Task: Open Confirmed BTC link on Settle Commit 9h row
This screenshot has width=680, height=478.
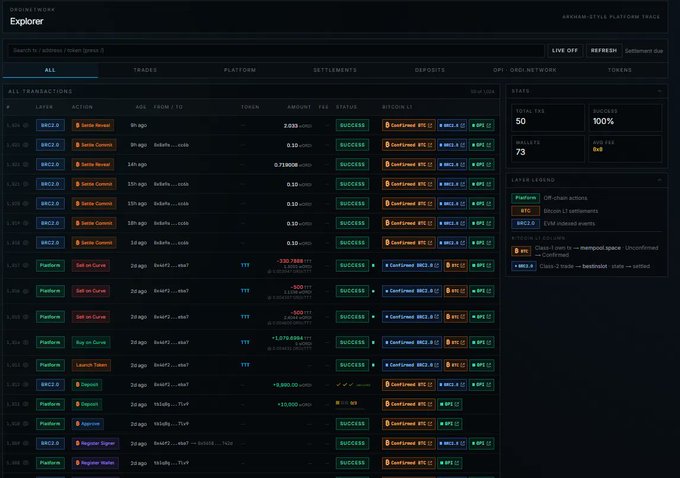Action: 409,145
